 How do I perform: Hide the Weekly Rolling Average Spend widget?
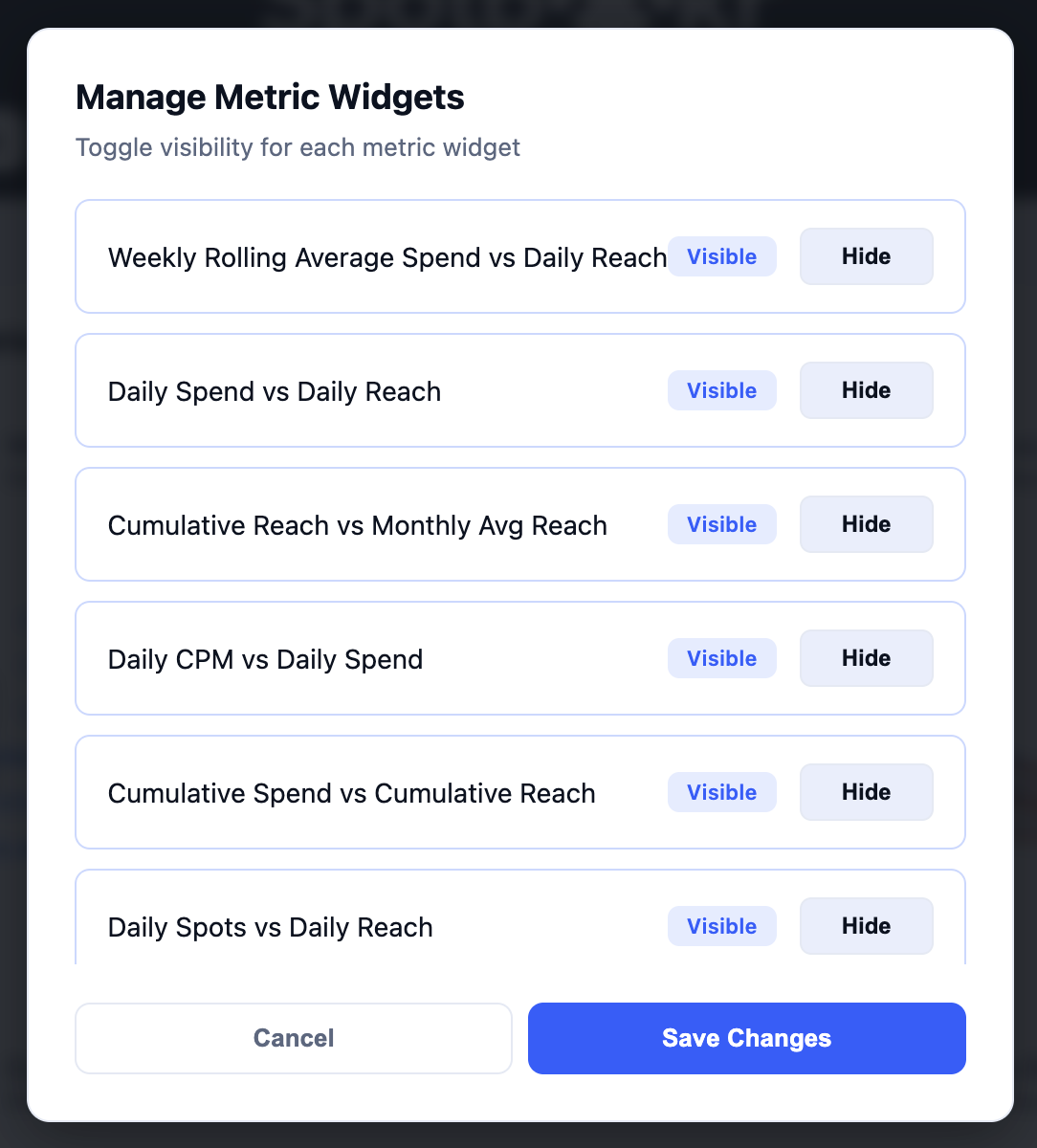click(x=866, y=256)
